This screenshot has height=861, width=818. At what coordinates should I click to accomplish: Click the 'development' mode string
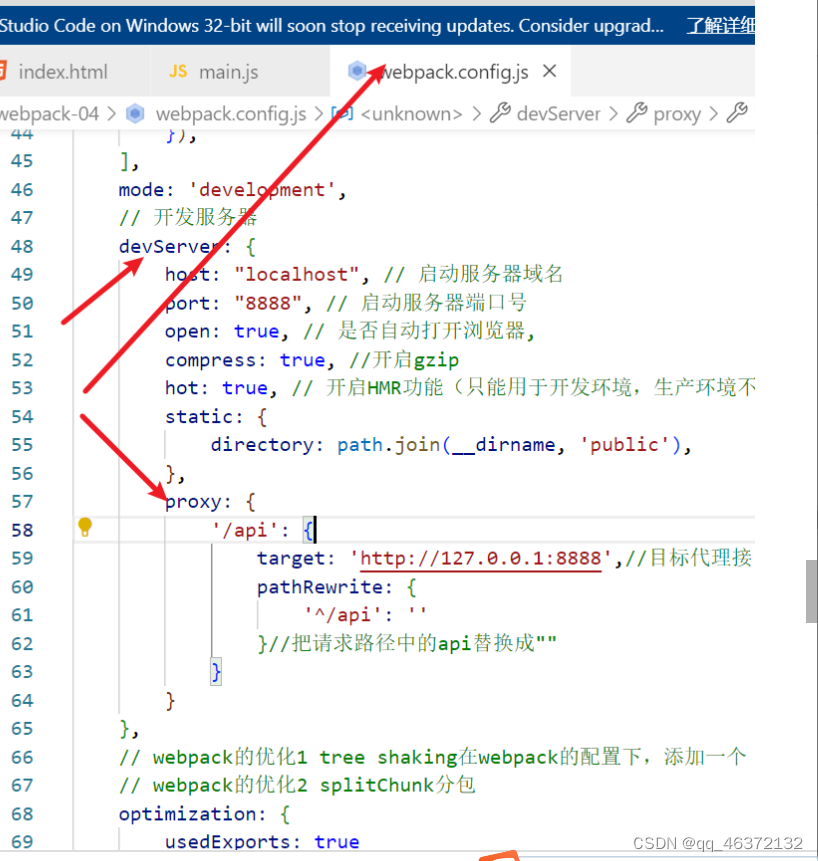(x=262, y=190)
